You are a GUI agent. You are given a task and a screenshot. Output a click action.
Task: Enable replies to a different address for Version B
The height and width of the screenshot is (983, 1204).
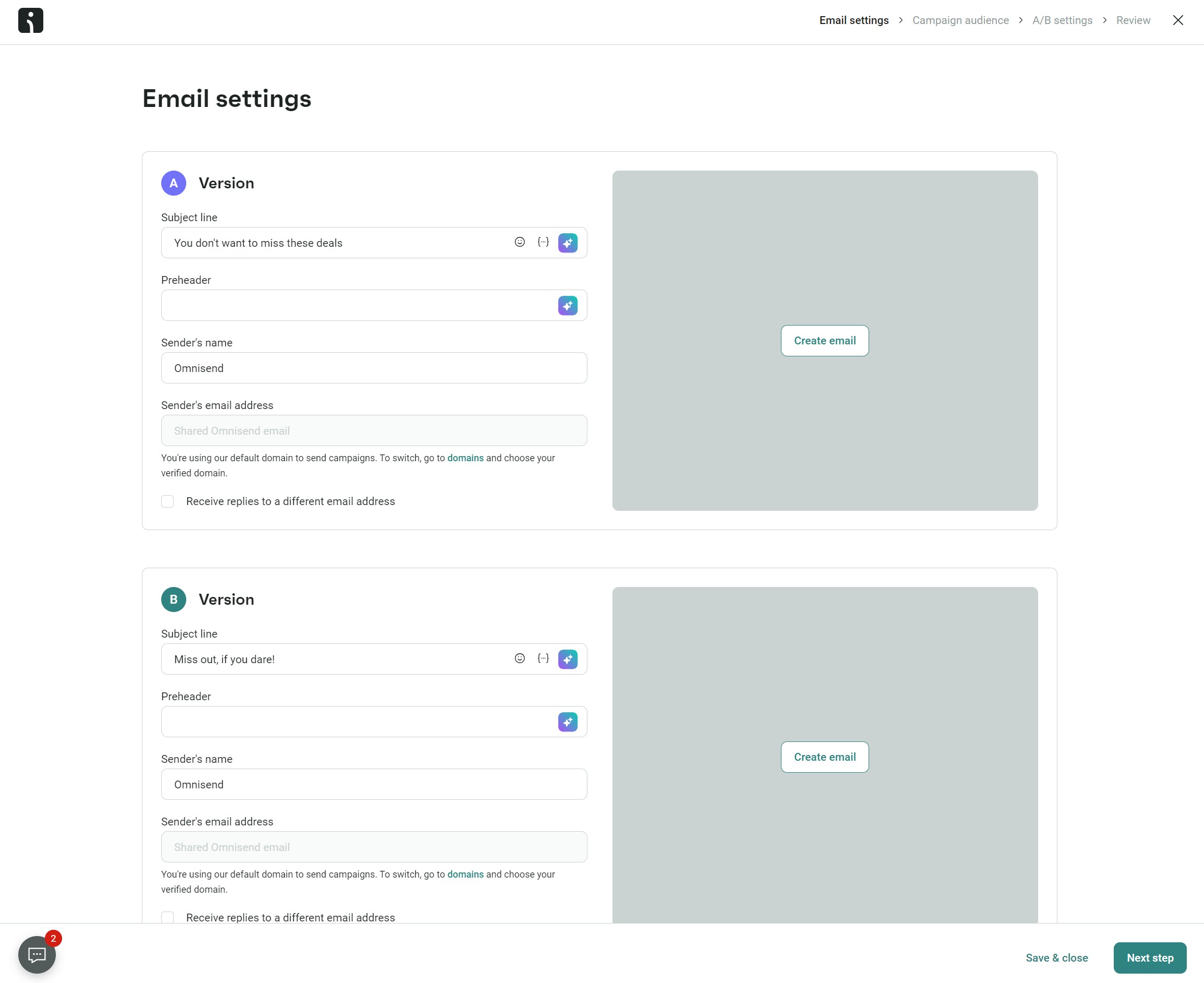point(167,917)
